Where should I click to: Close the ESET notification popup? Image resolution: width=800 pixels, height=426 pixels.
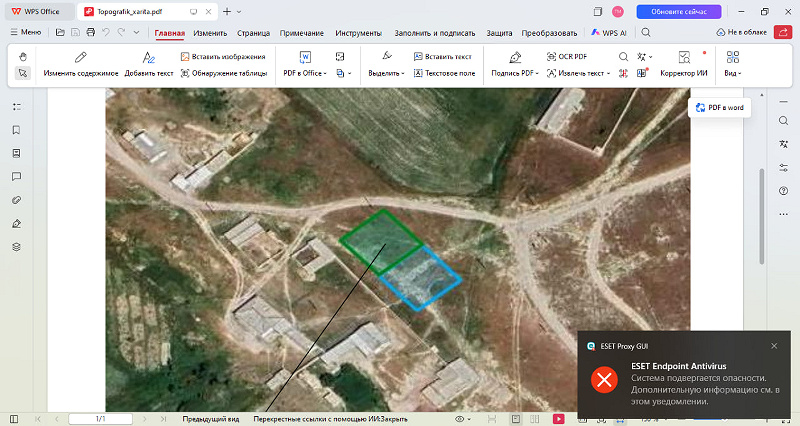774,346
